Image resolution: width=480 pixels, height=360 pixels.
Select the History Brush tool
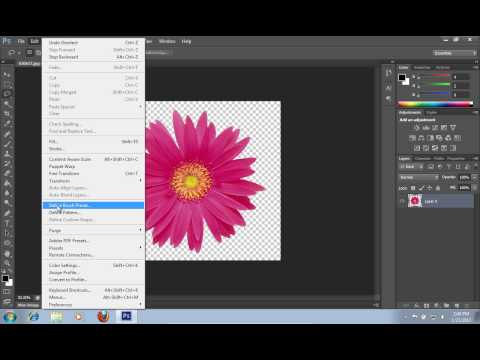coord(7,164)
